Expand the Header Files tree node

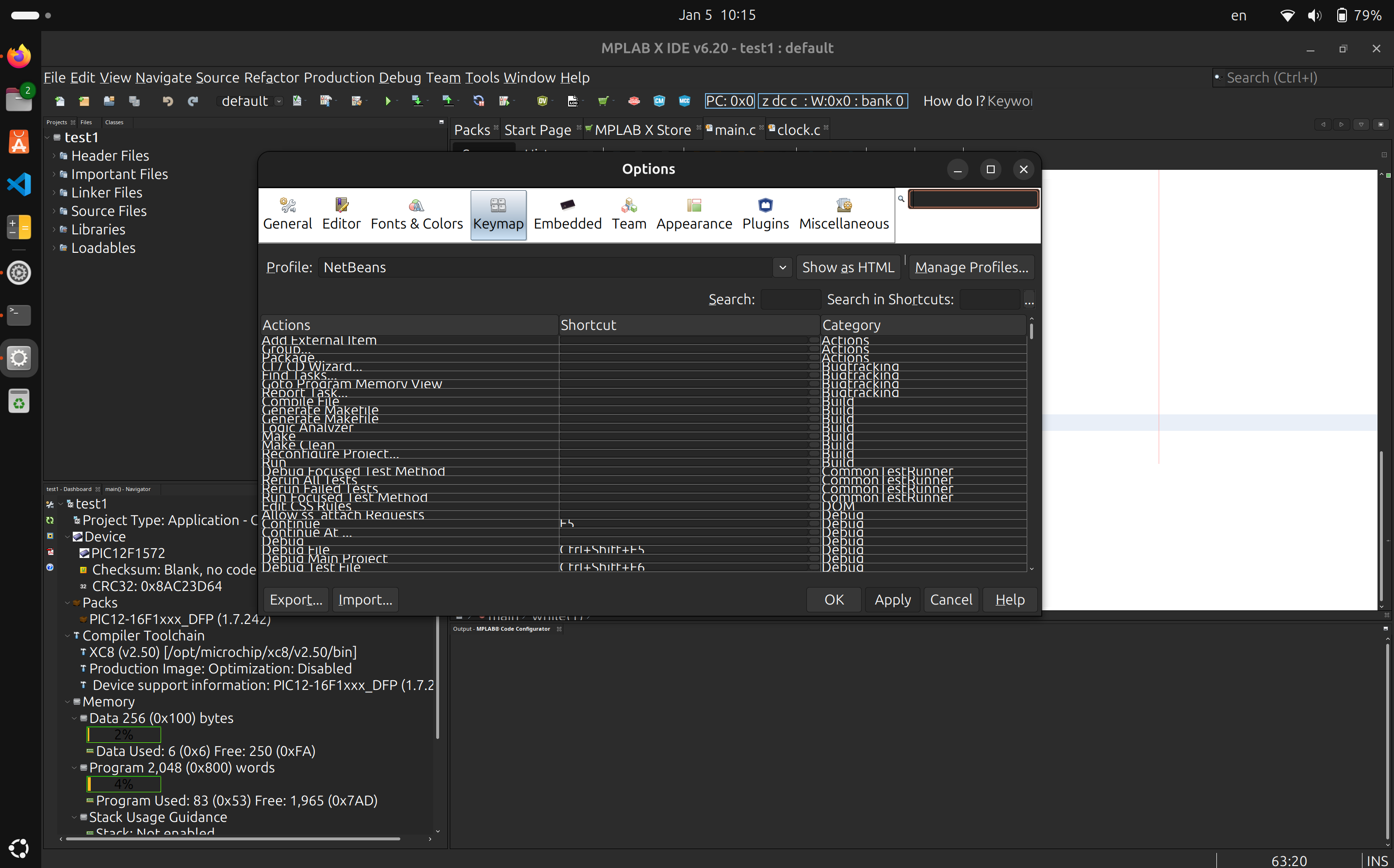[x=54, y=156]
